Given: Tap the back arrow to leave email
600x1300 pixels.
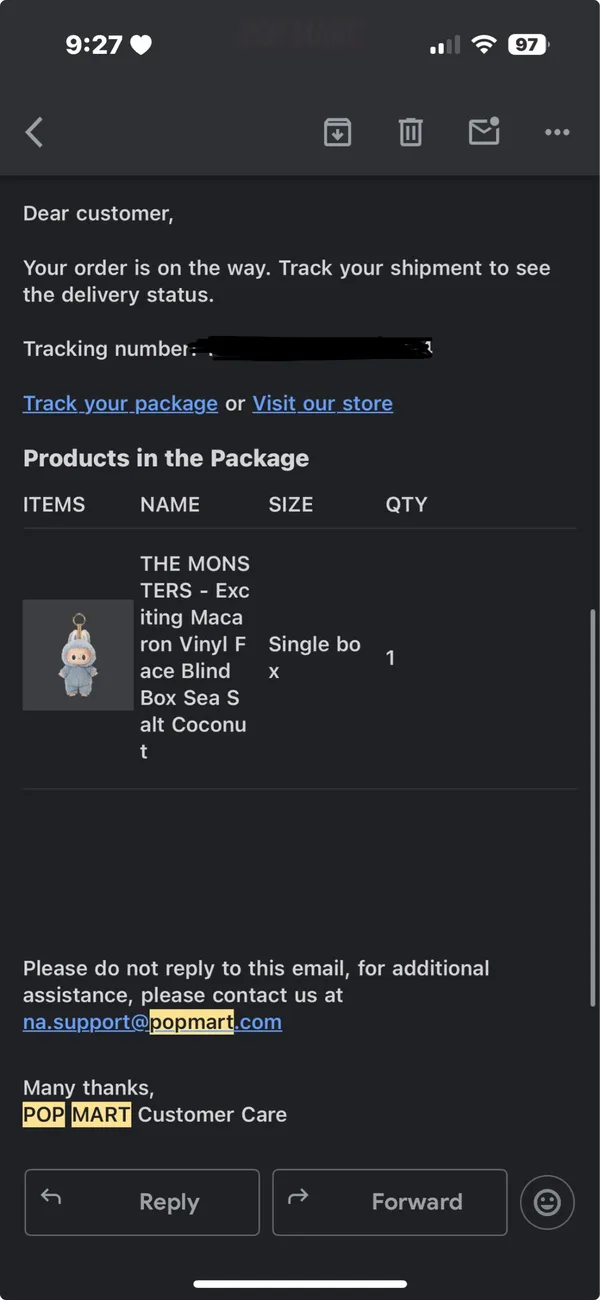Looking at the screenshot, I should [x=34, y=132].
